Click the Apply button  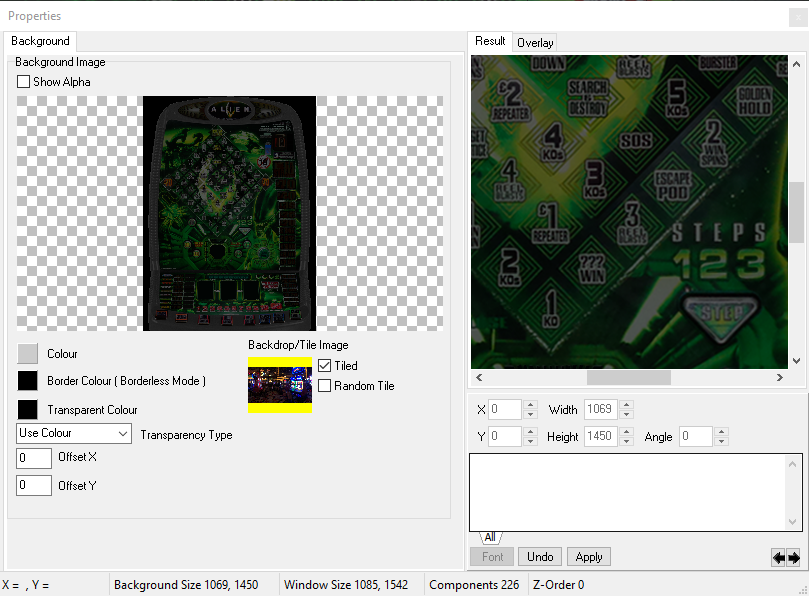coord(589,557)
